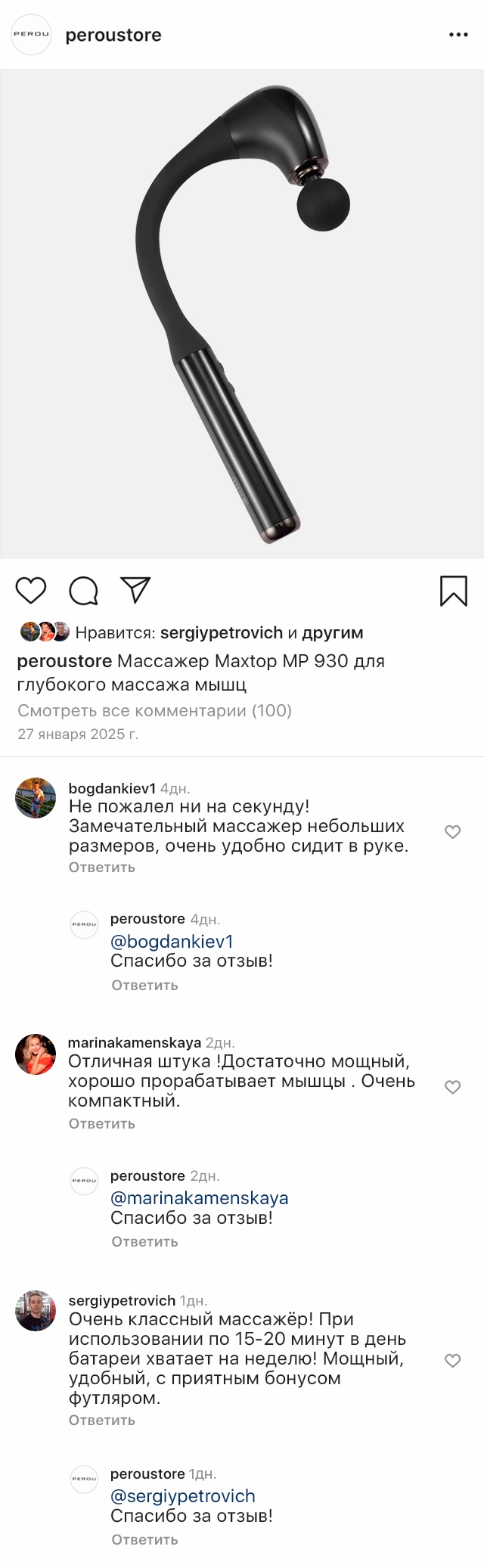Screen dimensions: 484x1568
Task: Open peroustore profile from header name
Action: coord(113,35)
